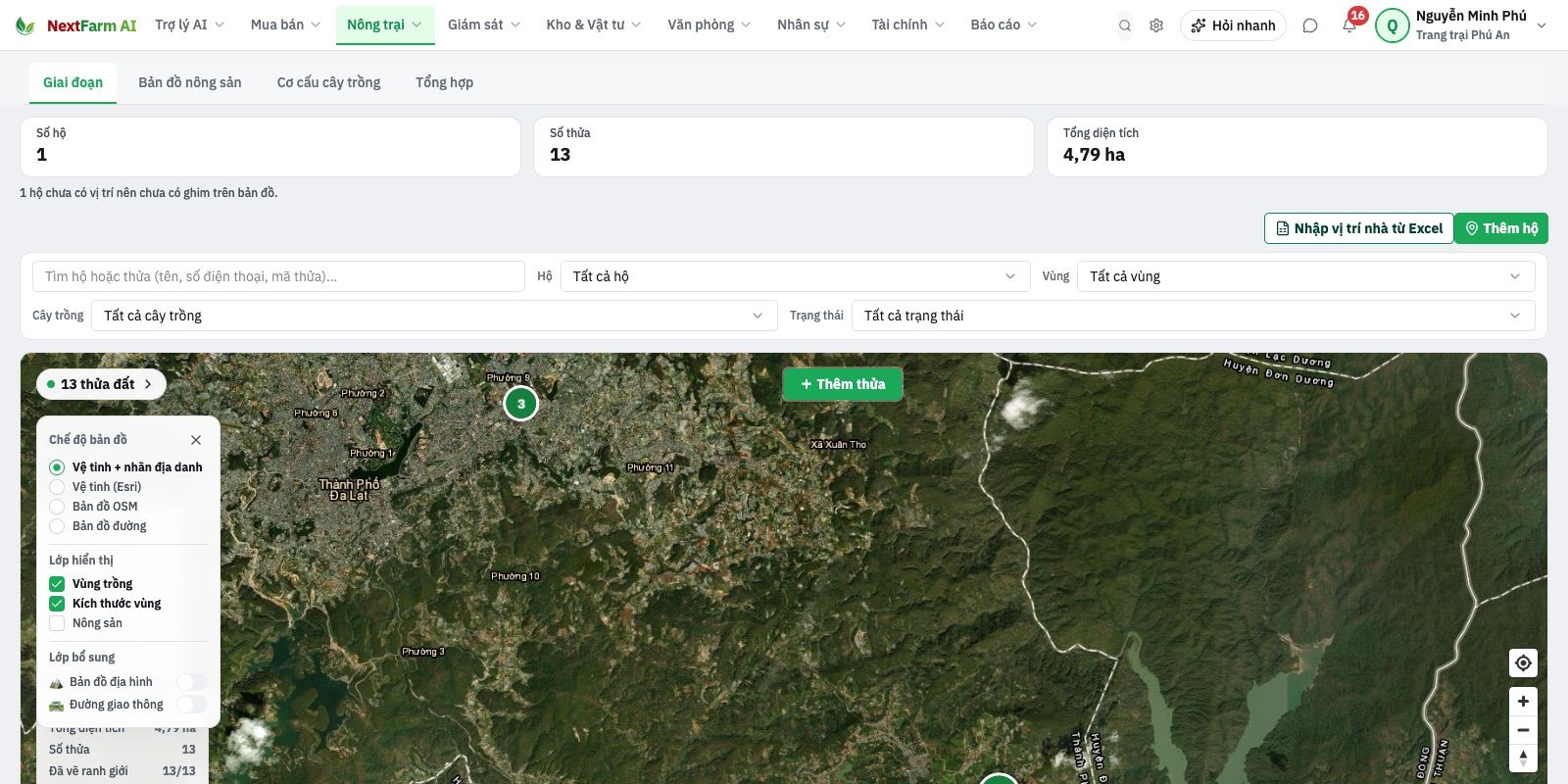Select the Bản đồ OSM radio option

click(x=57, y=507)
